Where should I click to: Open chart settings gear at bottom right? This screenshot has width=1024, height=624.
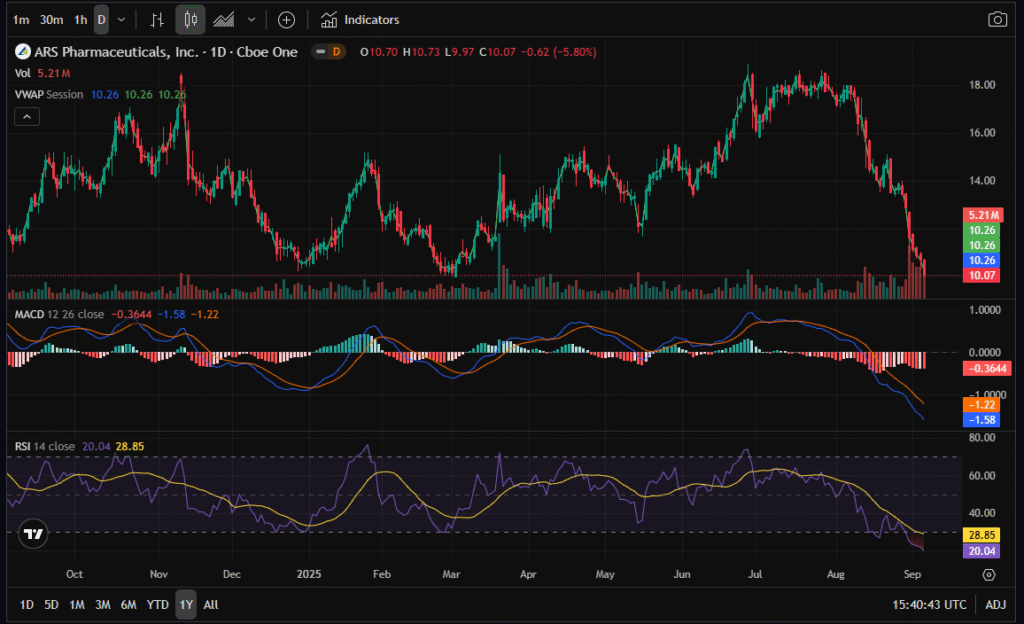point(989,574)
